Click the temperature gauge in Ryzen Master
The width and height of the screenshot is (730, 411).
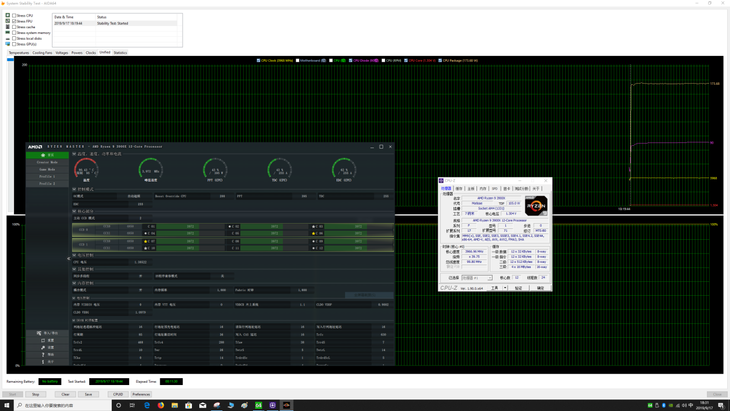pyautogui.click(x=86, y=169)
